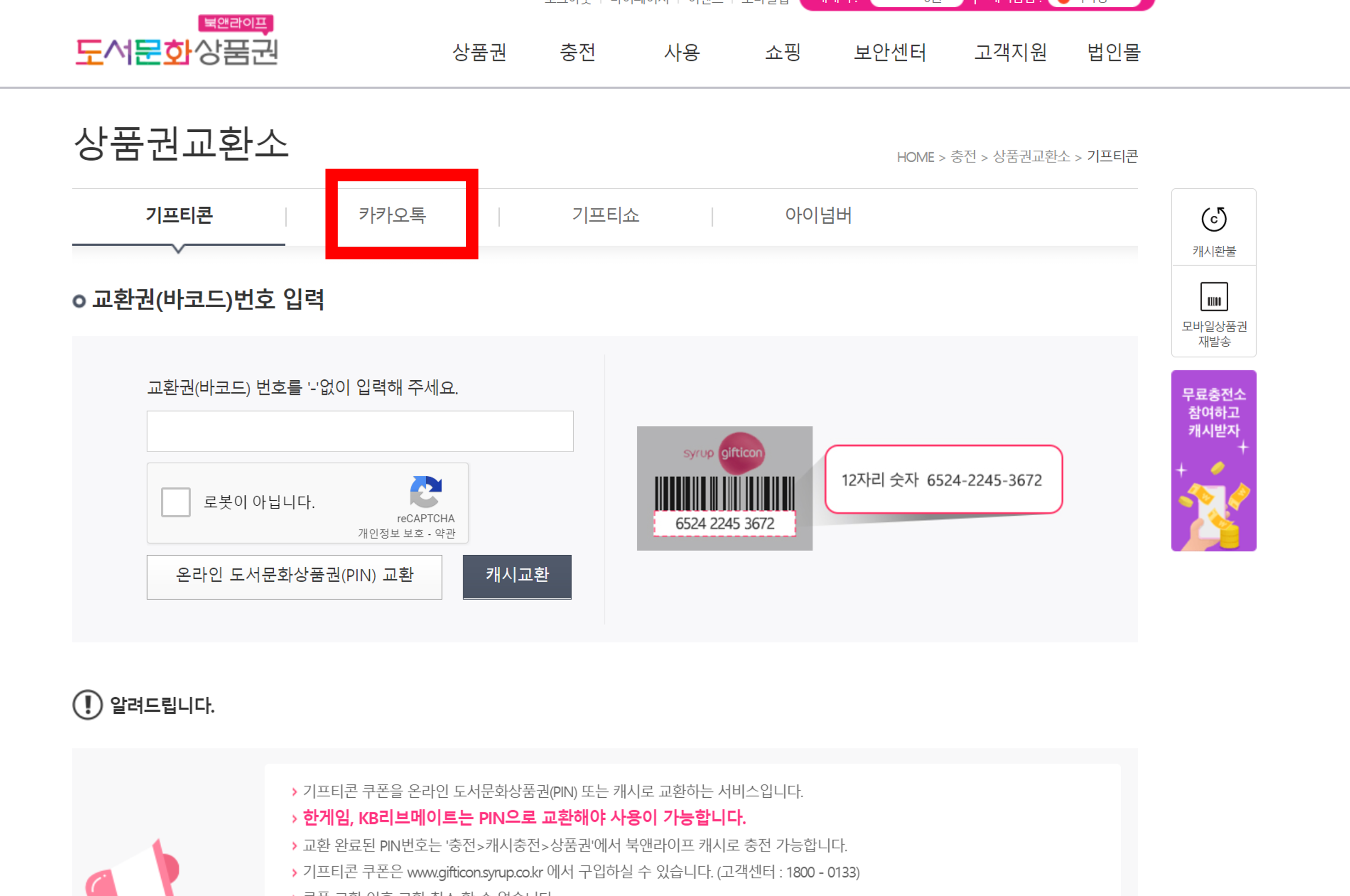Check the 로봇이 아닙니다 checkbox
Screen dimensions: 1350x896
tap(175, 502)
